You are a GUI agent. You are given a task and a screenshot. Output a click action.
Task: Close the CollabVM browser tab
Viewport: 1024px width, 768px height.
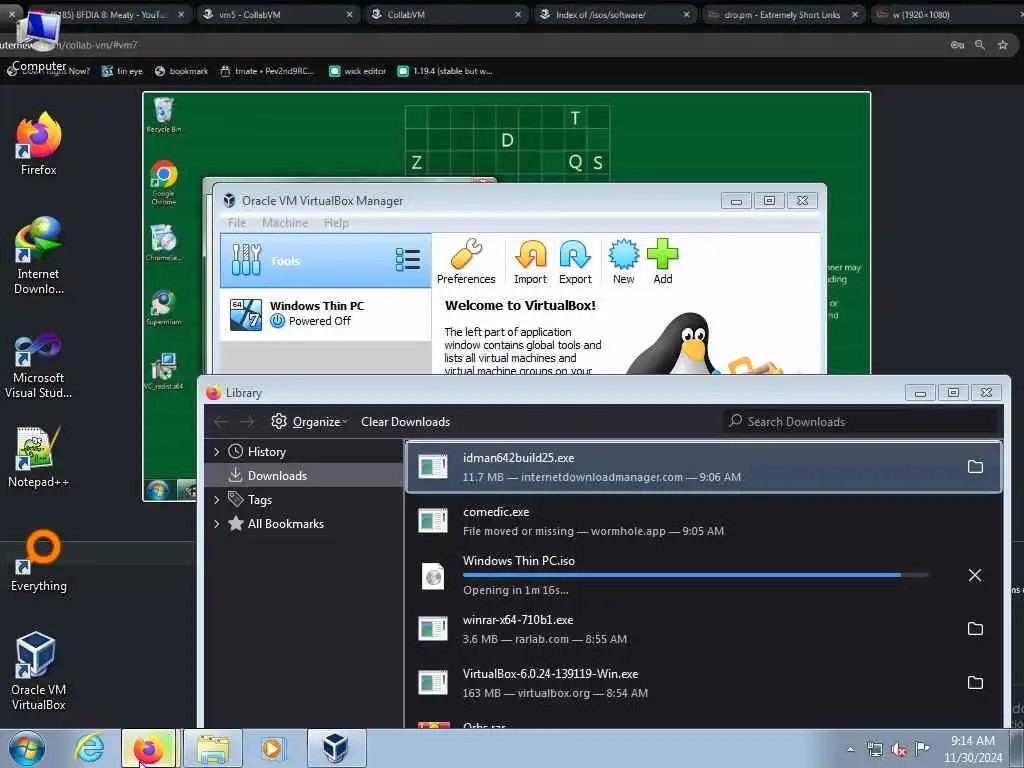pos(518,14)
